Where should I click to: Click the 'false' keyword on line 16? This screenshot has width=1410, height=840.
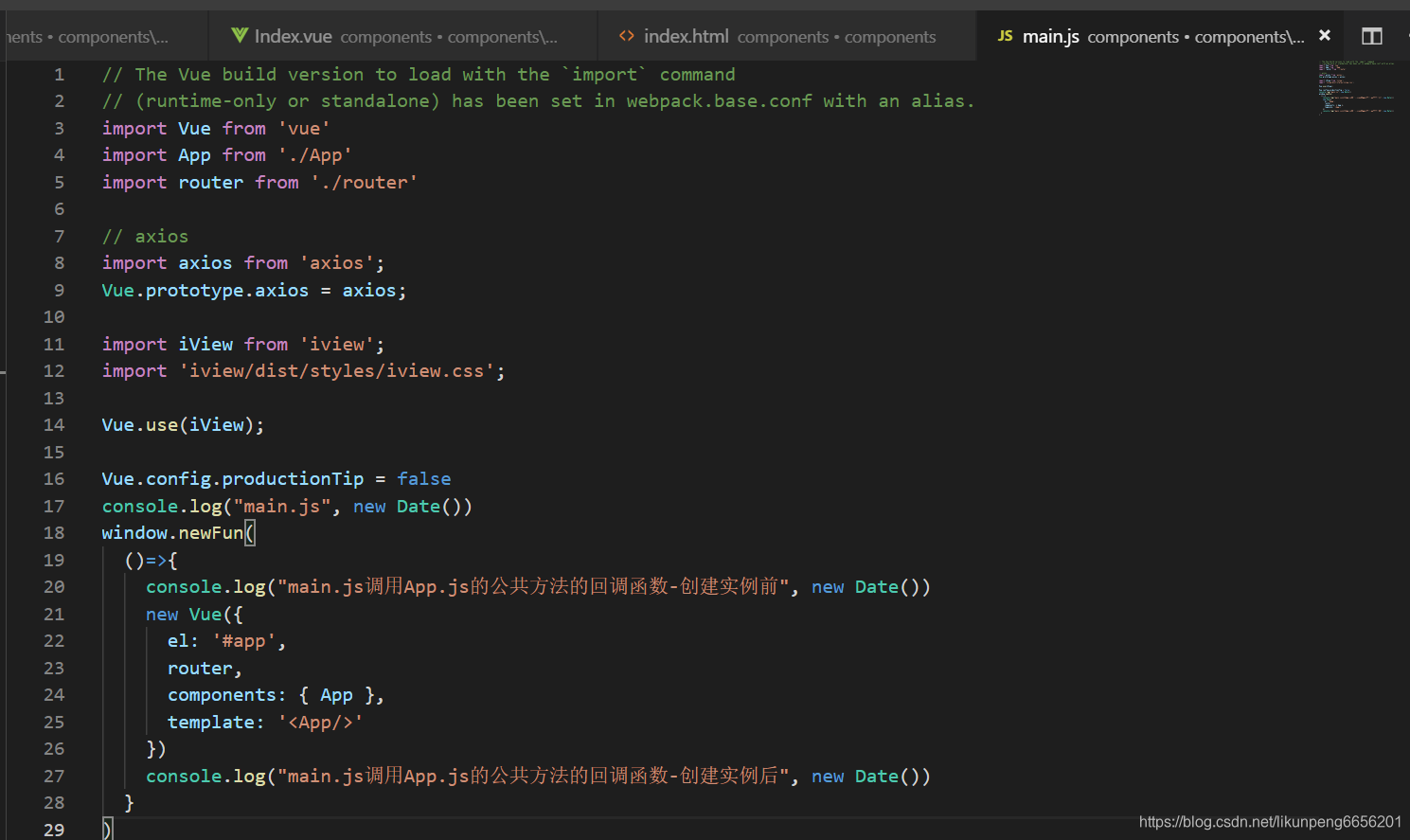tap(423, 479)
